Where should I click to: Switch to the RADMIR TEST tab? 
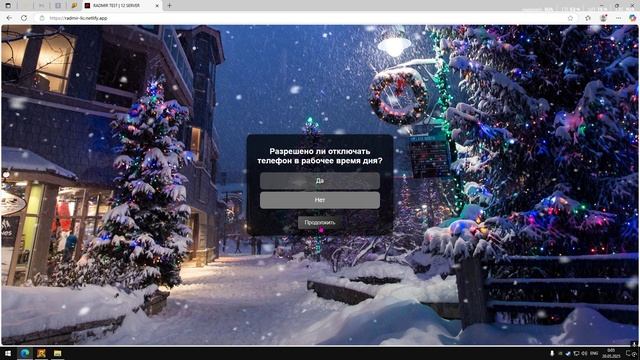click(x=122, y=6)
